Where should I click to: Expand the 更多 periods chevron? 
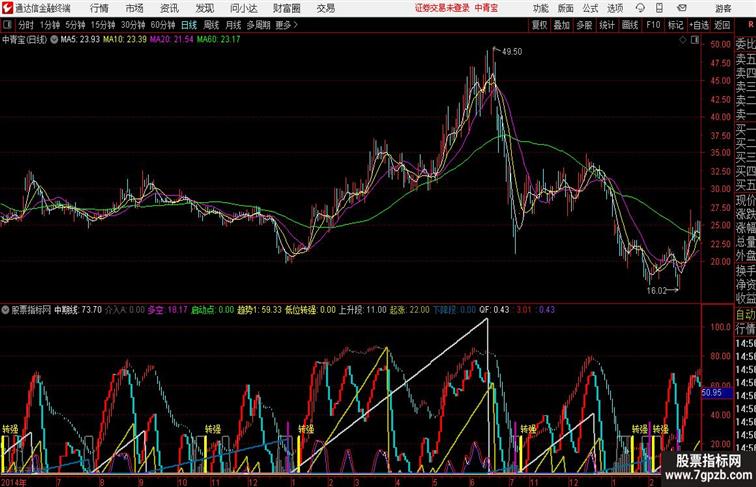pos(287,25)
